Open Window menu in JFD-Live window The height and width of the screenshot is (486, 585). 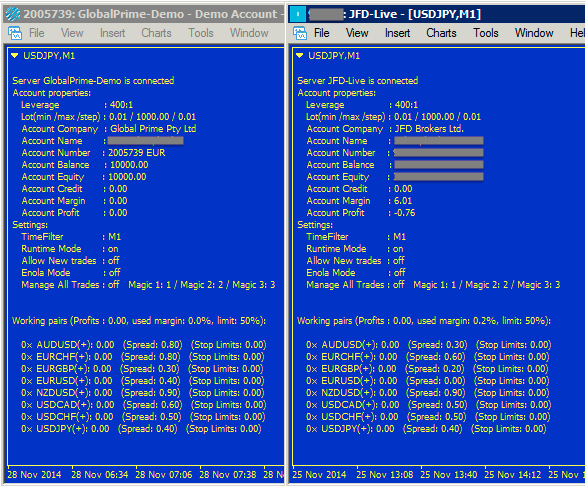[534, 33]
